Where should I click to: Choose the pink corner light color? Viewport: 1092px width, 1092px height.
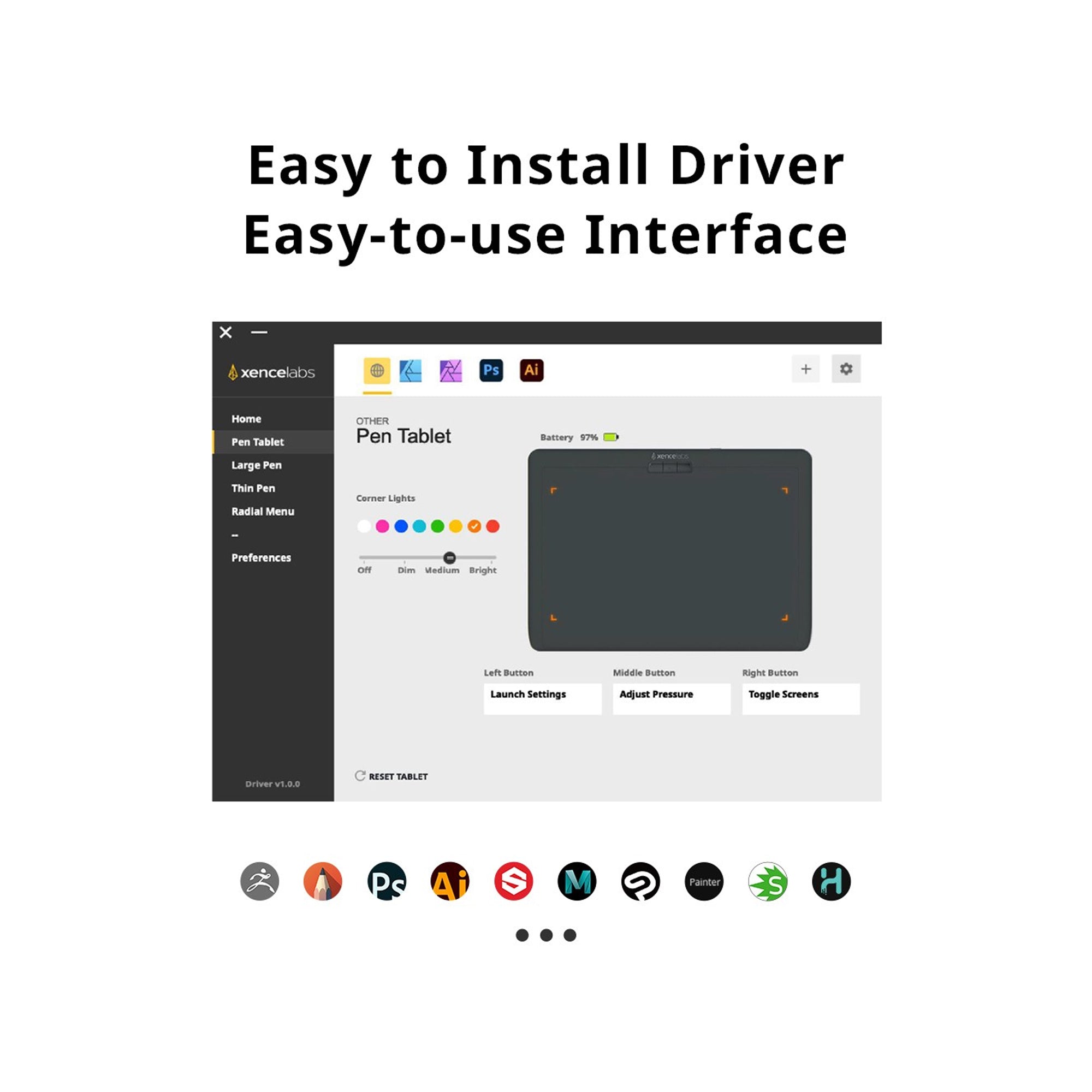pyautogui.click(x=382, y=526)
